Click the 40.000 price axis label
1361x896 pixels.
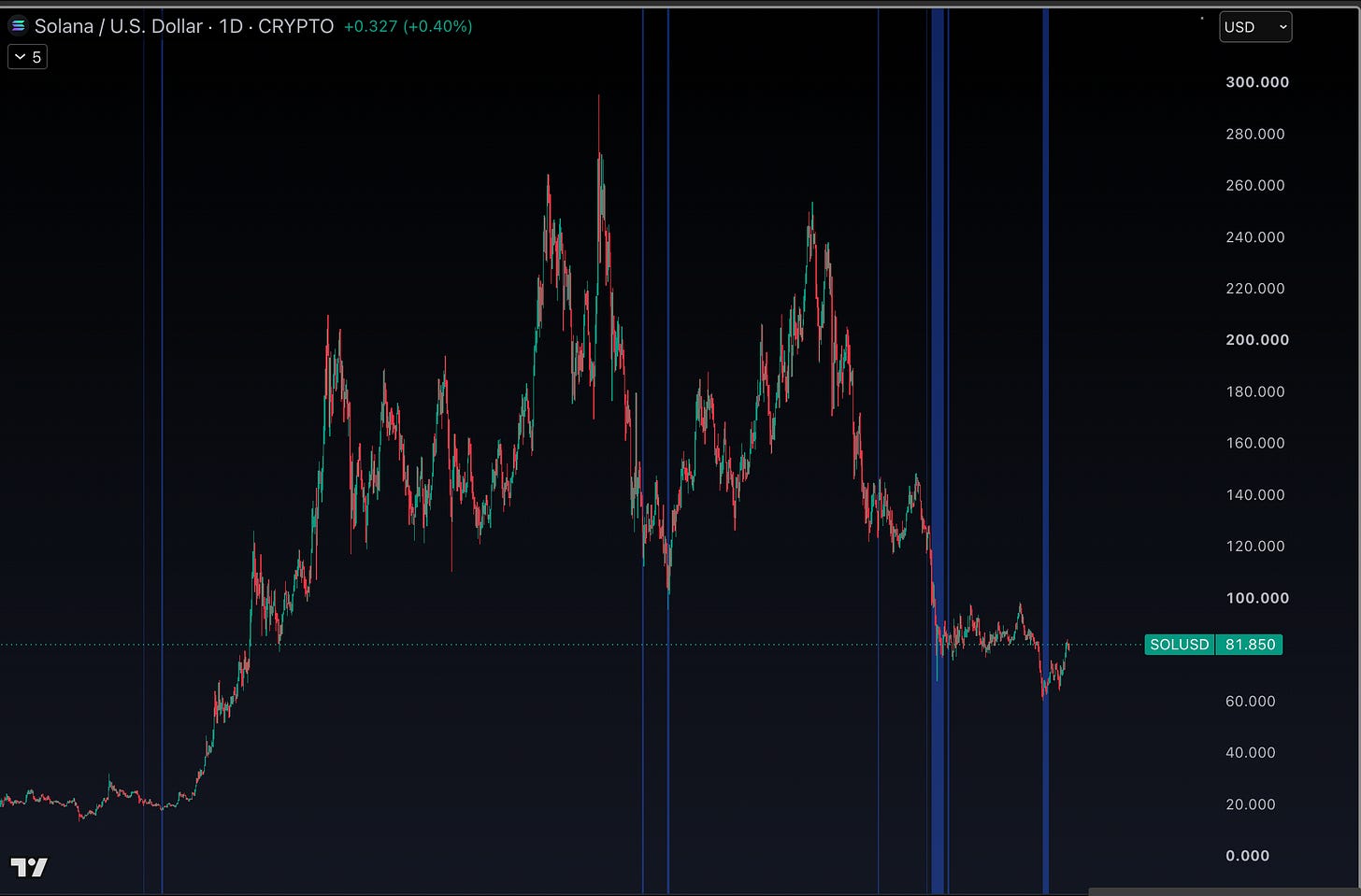[1251, 753]
